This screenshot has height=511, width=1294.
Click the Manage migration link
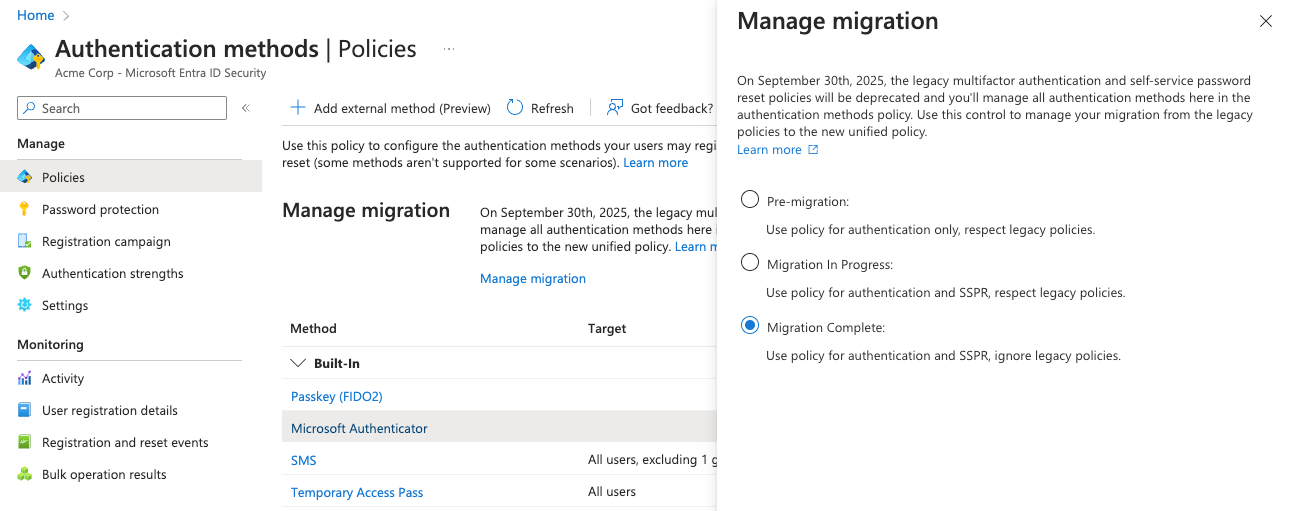(533, 278)
